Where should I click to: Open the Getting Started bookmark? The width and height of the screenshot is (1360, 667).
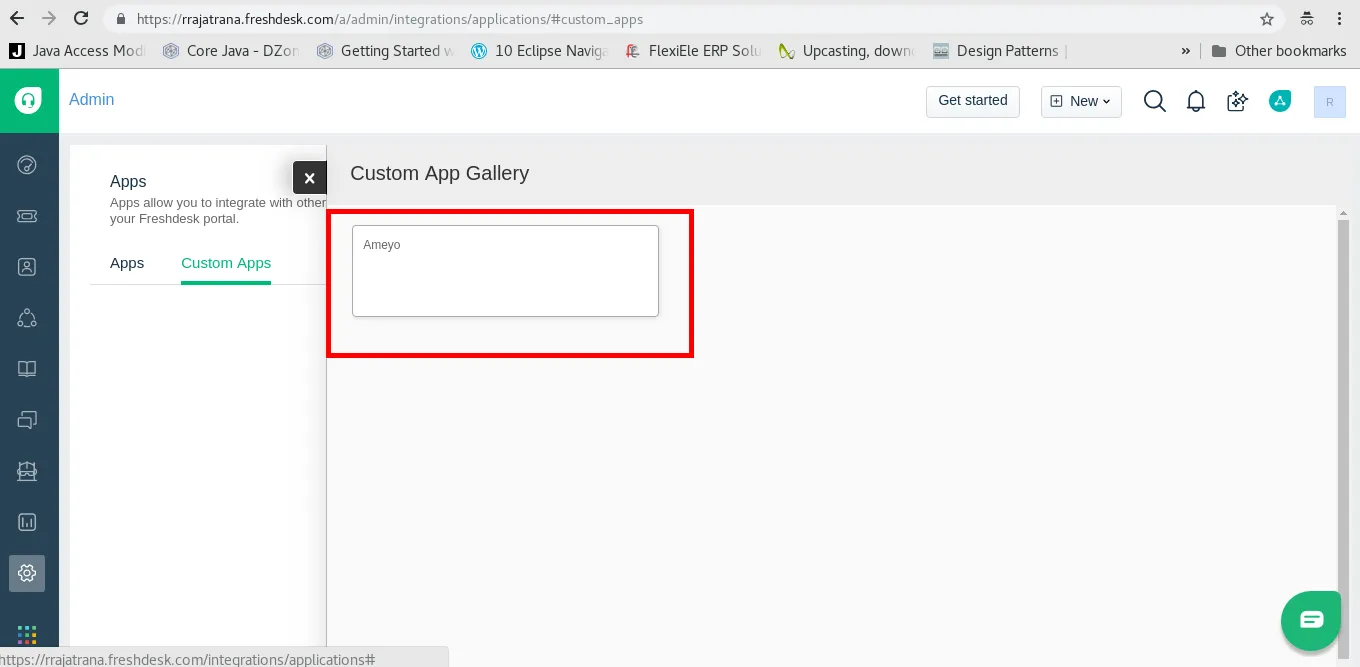click(386, 51)
